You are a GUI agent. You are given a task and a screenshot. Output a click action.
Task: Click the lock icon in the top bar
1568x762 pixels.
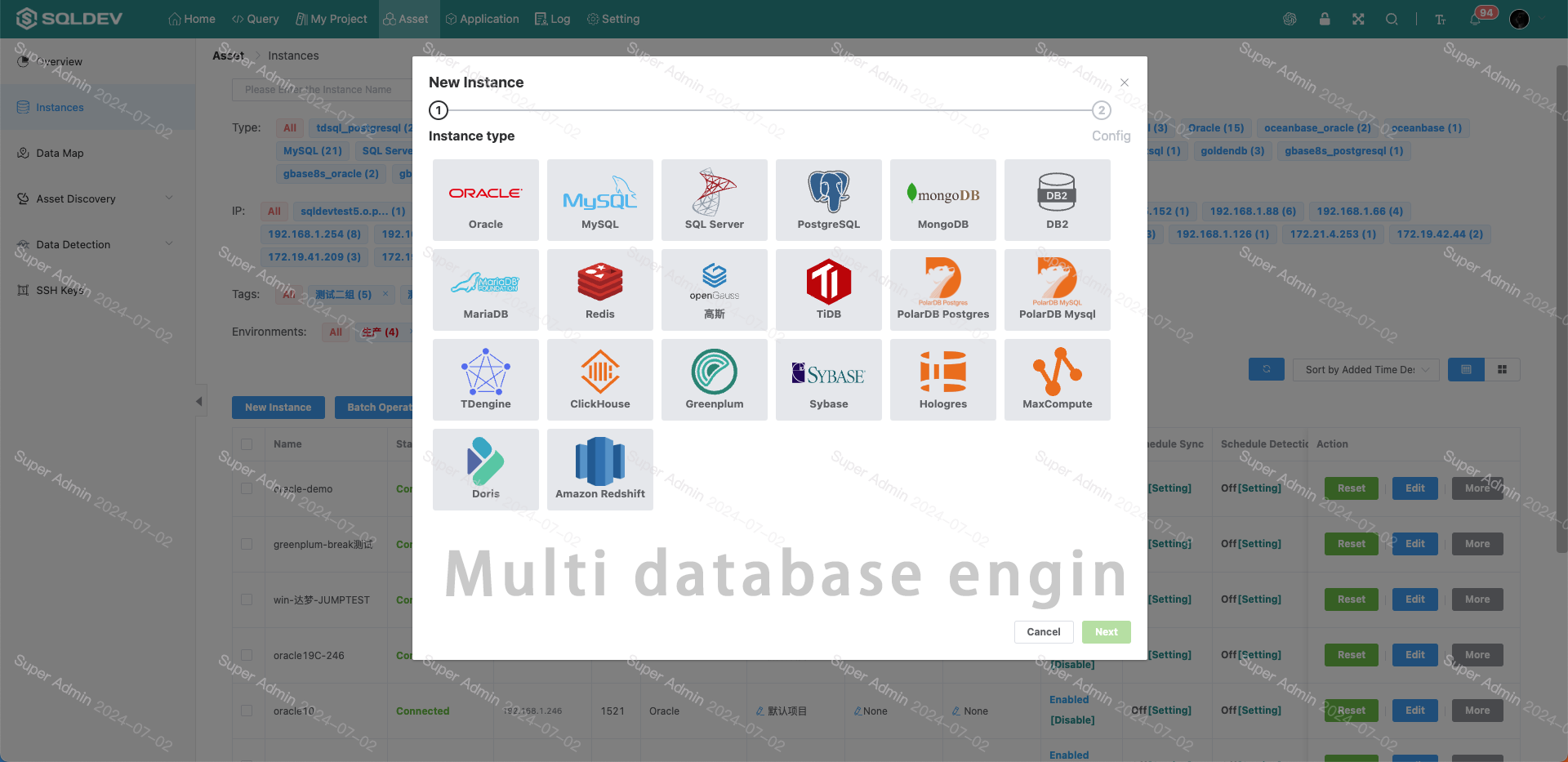click(x=1325, y=19)
